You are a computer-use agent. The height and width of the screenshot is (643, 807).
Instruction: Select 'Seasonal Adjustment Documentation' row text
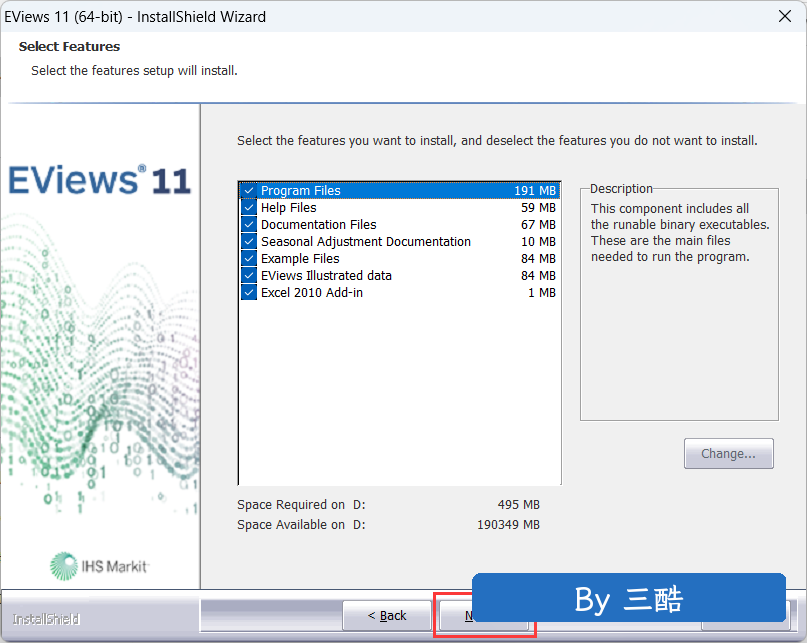[x=366, y=241]
